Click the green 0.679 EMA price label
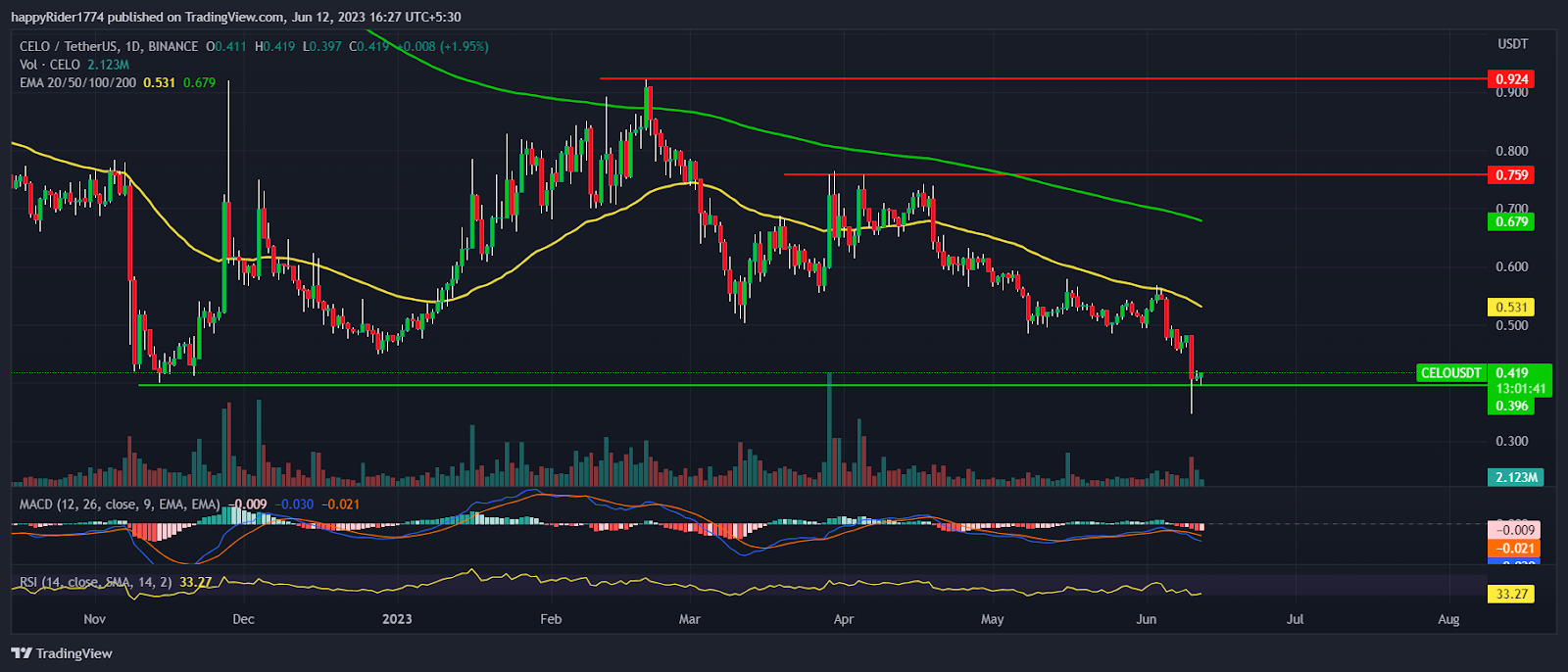Image resolution: width=1568 pixels, height=672 pixels. point(1511,221)
